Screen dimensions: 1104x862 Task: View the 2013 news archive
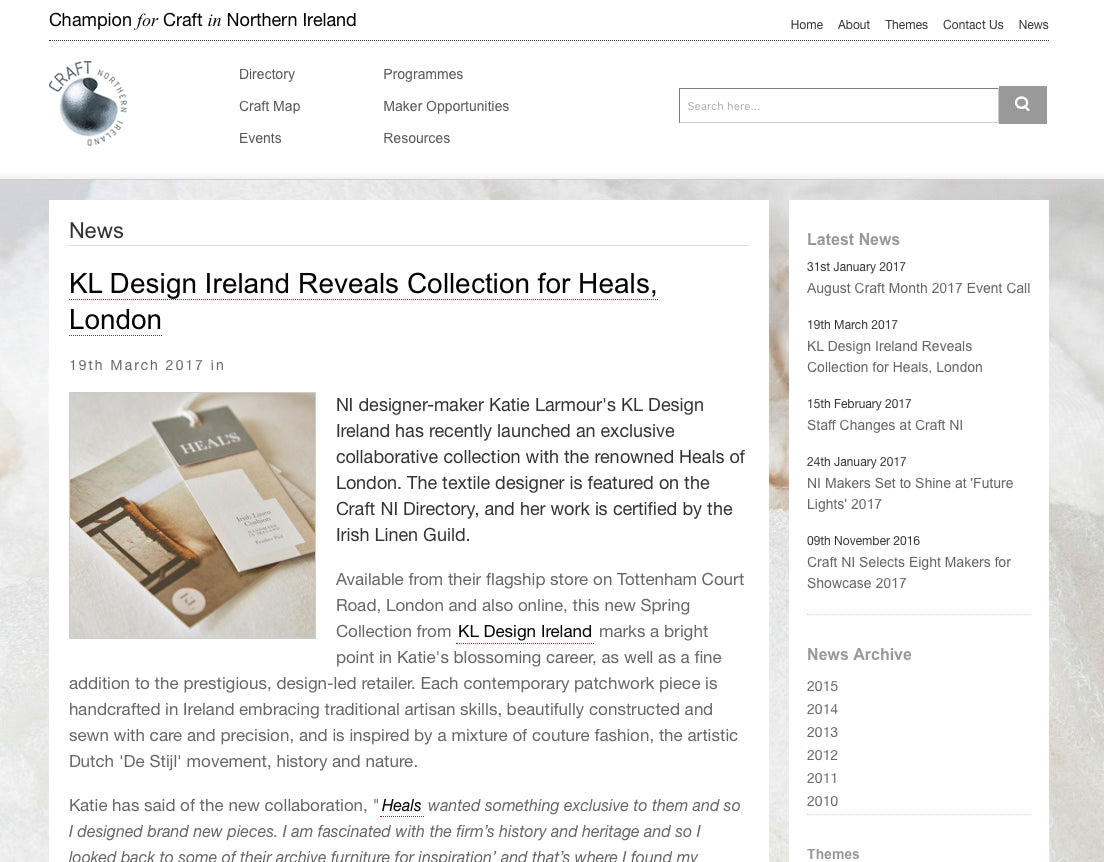[822, 732]
